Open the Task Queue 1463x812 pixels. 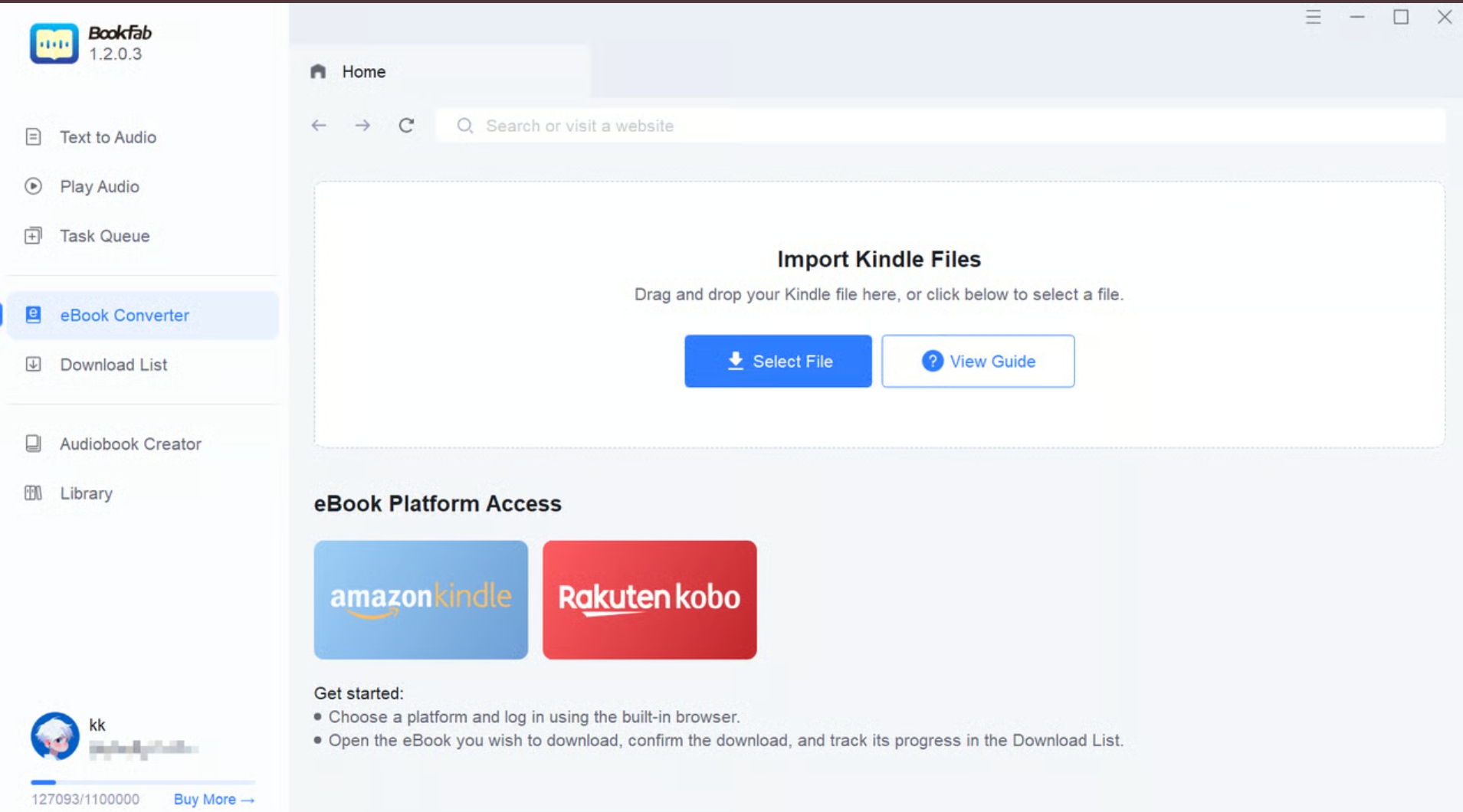coord(103,235)
